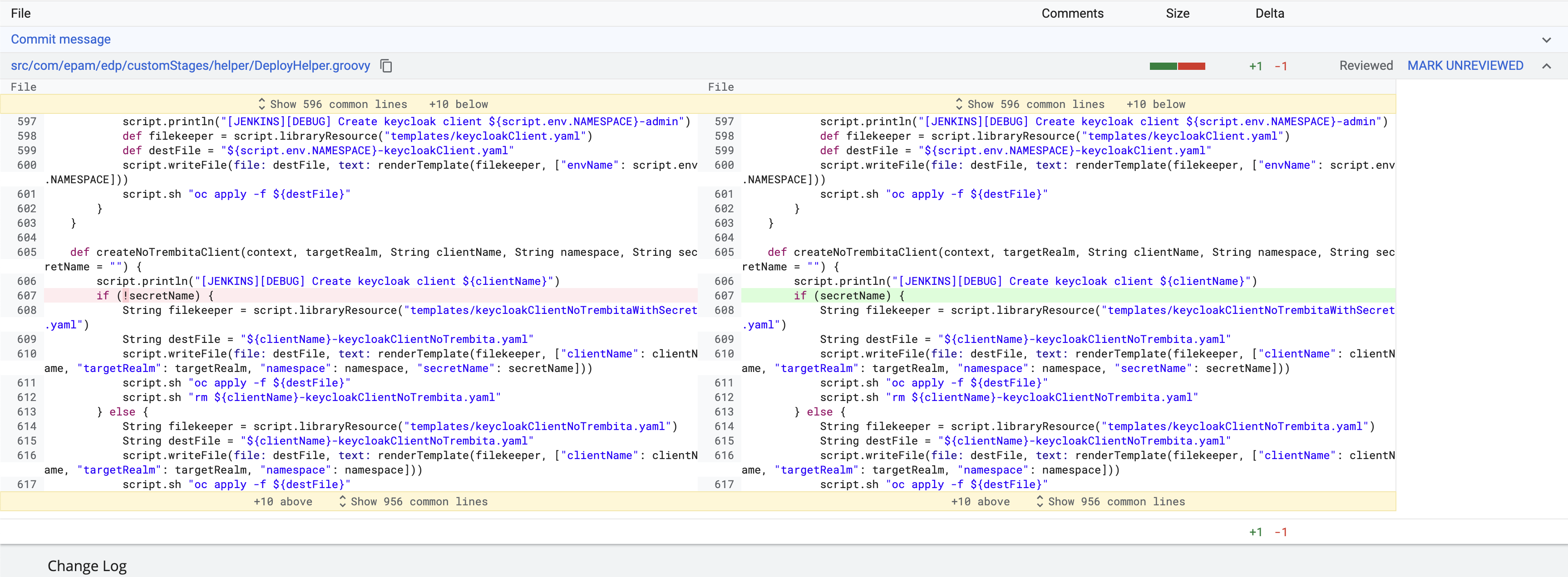1568x577 pixels.
Task: Click the total +1 count at bottom
Action: point(1255,532)
